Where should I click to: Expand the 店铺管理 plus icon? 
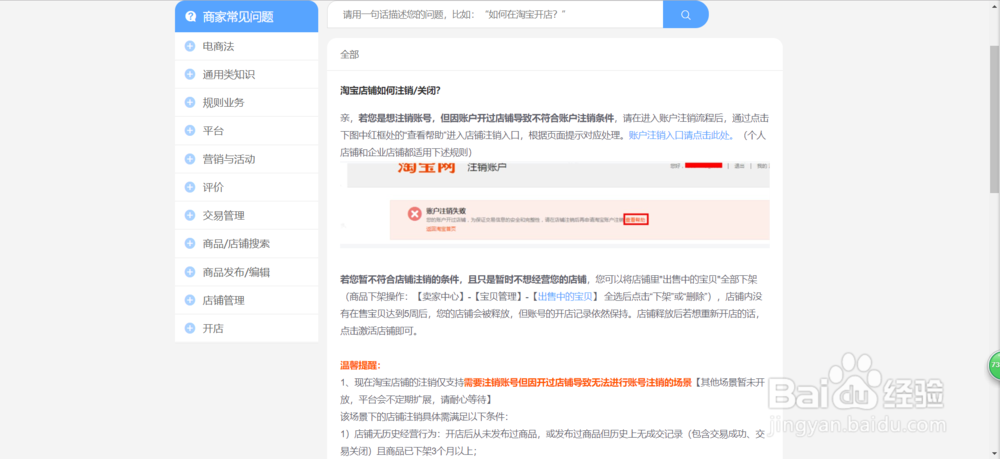click(x=189, y=300)
